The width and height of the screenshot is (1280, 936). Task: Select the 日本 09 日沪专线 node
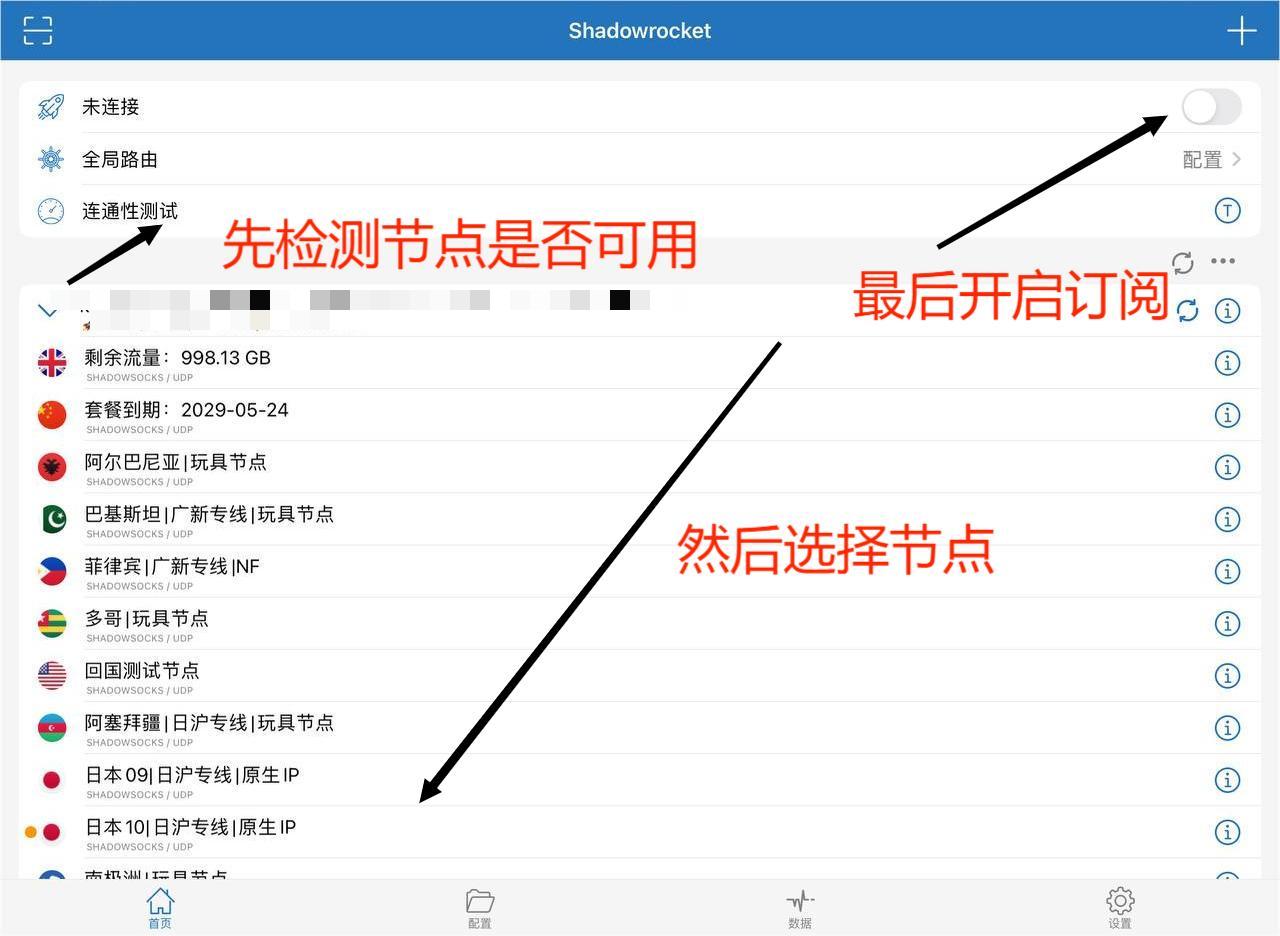[x=192, y=780]
